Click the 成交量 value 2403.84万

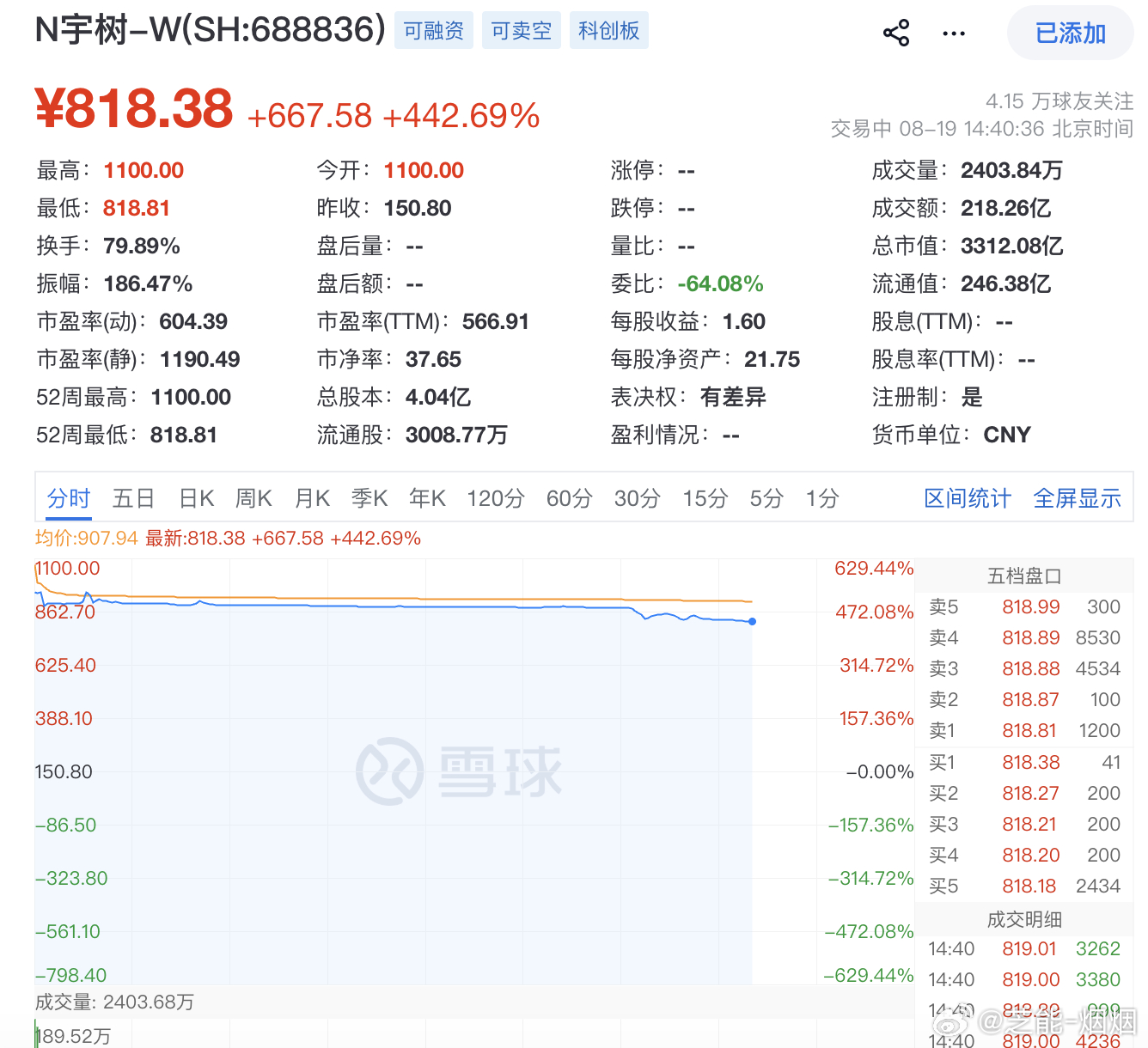click(1011, 170)
